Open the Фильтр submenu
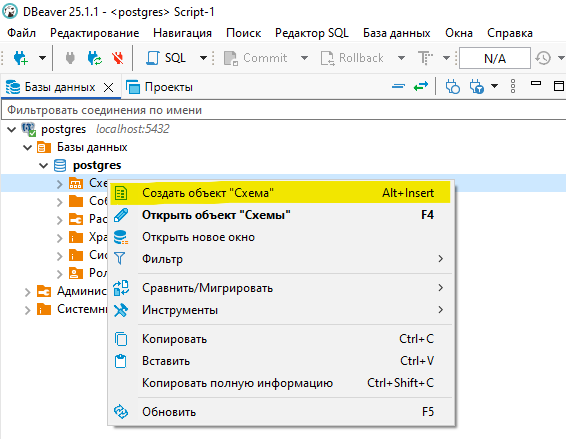566x439 pixels. click(x=280, y=259)
